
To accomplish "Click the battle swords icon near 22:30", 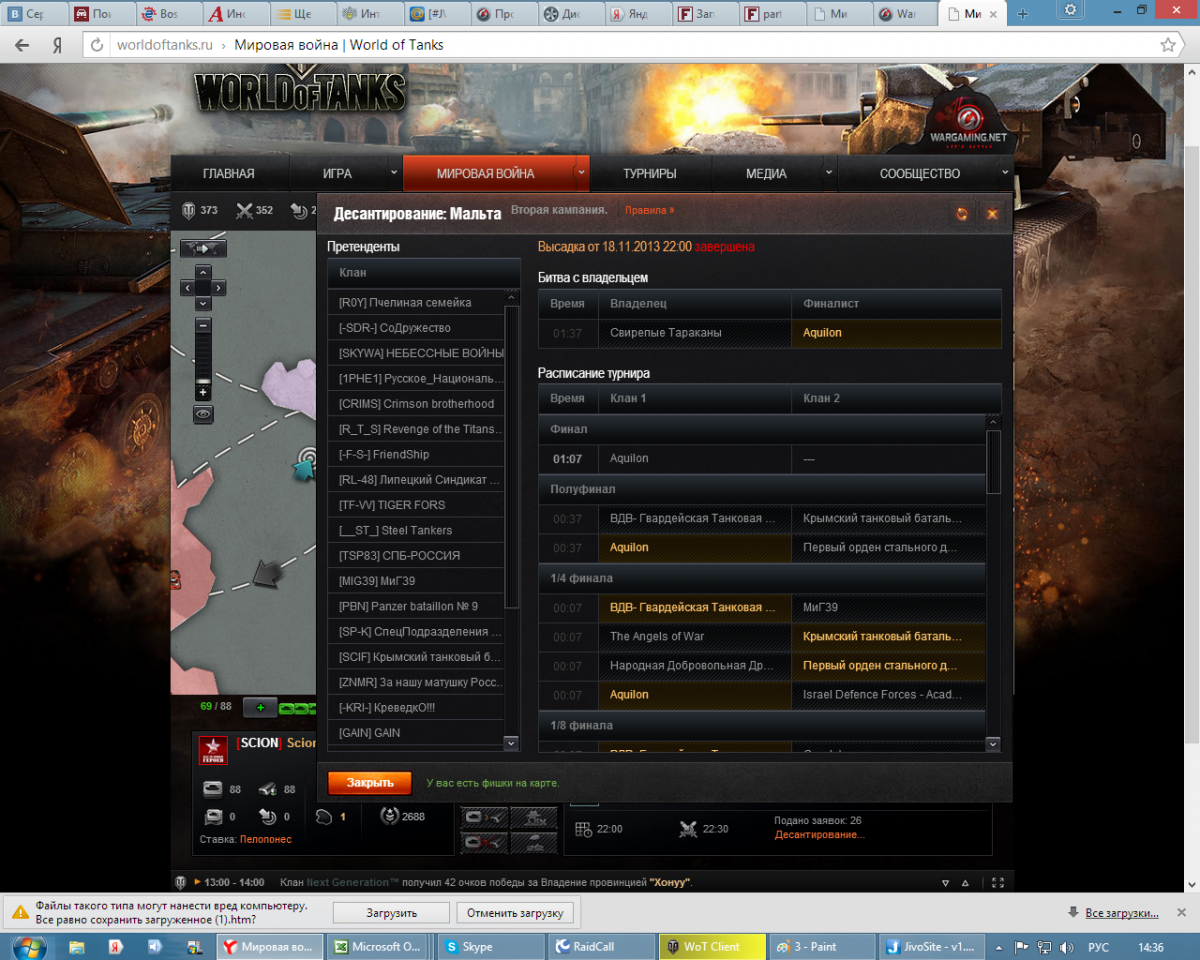I will click(687, 828).
